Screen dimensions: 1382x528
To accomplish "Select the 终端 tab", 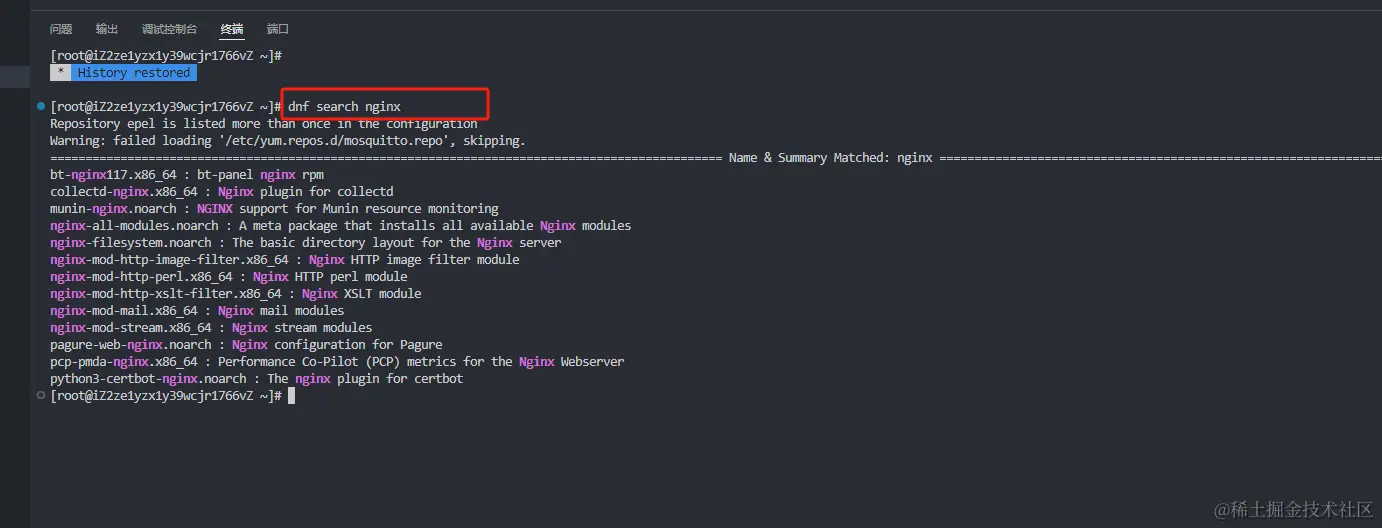I will 232,29.
